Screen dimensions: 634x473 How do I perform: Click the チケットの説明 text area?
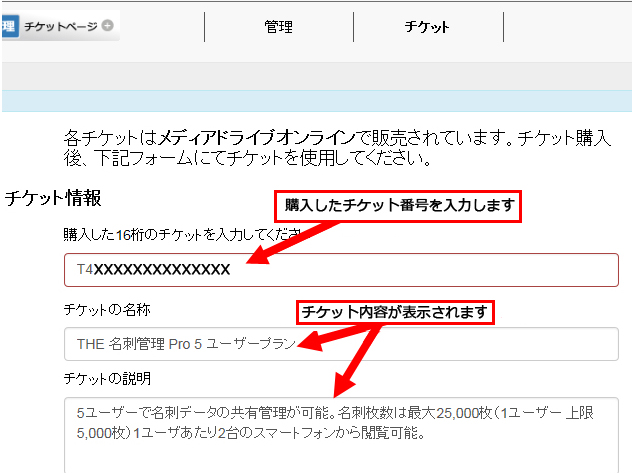tap(341, 435)
